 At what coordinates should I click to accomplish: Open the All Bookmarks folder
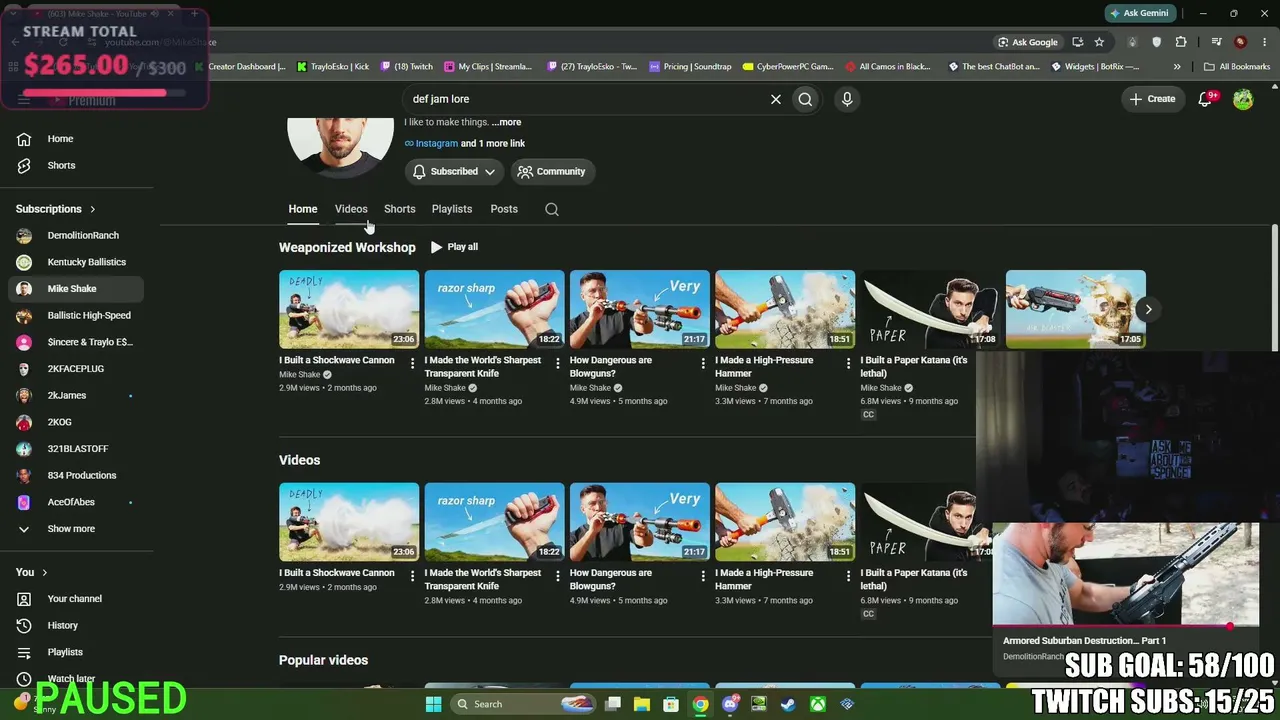[1237, 67]
